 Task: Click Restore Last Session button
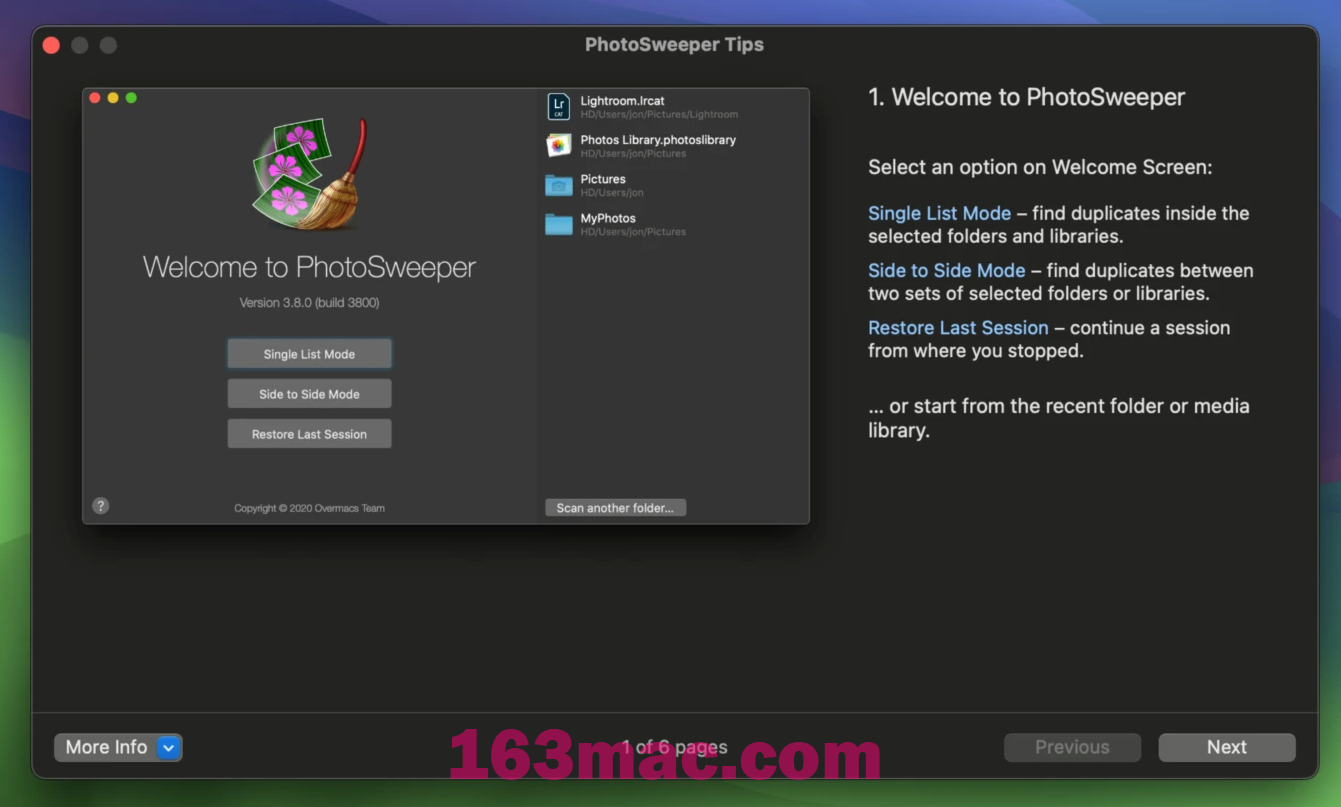309,434
